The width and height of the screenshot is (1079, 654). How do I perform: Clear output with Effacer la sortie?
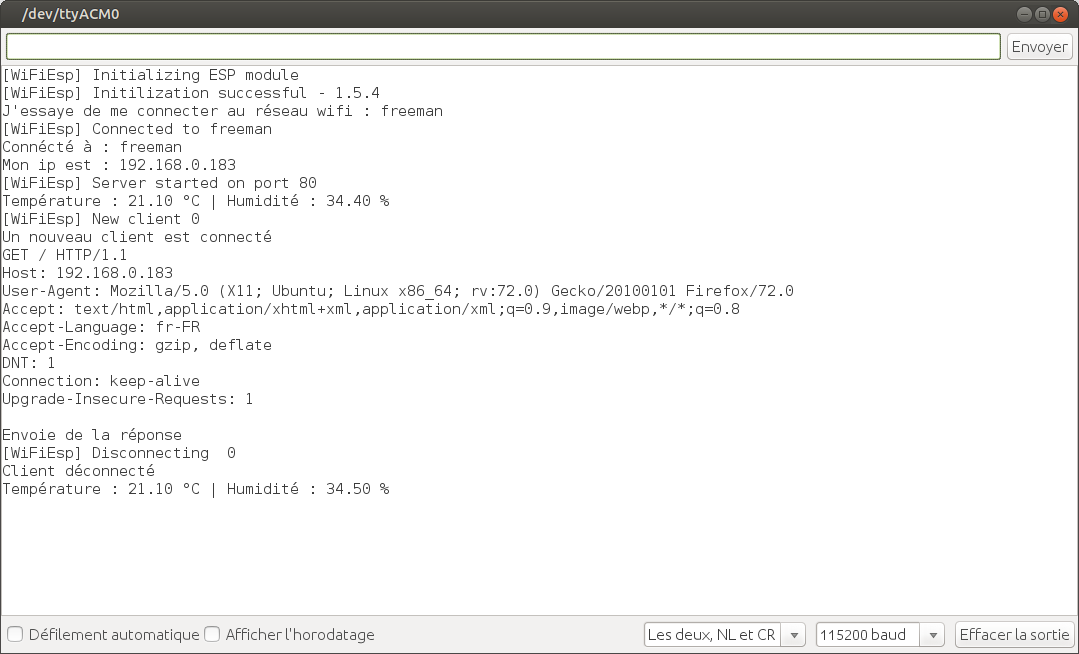(1014, 635)
